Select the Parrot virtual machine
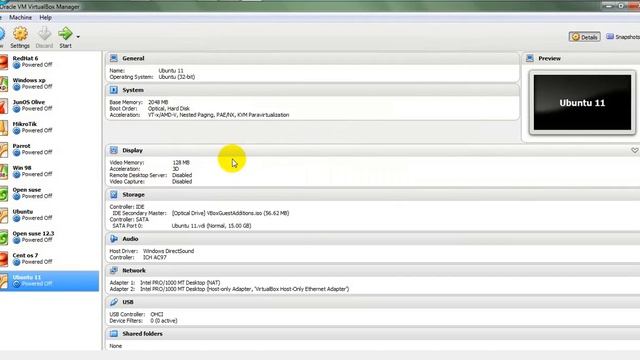640x360 pixels. pos(49,149)
